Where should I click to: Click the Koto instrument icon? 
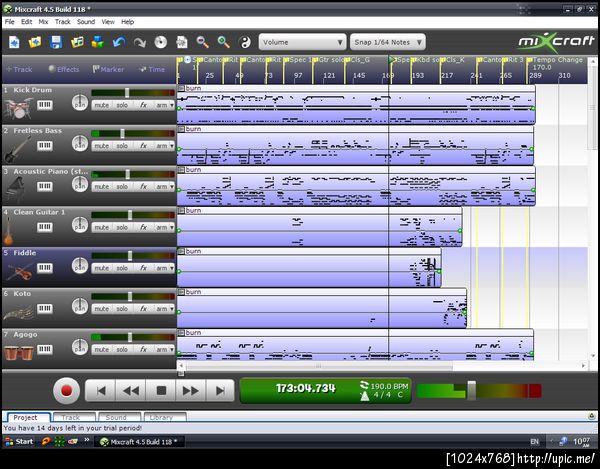point(18,313)
